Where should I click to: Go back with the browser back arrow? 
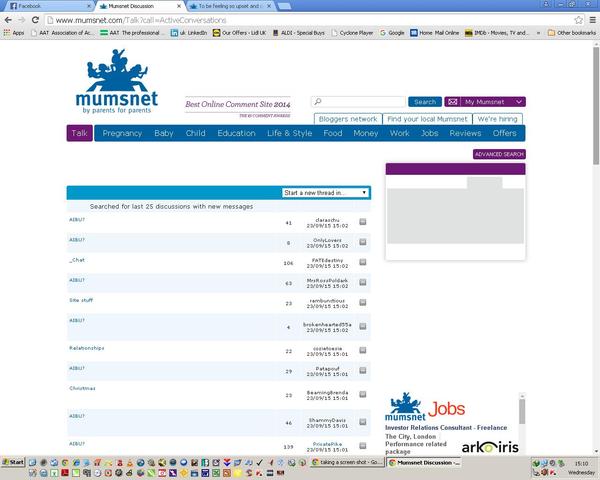point(8,20)
